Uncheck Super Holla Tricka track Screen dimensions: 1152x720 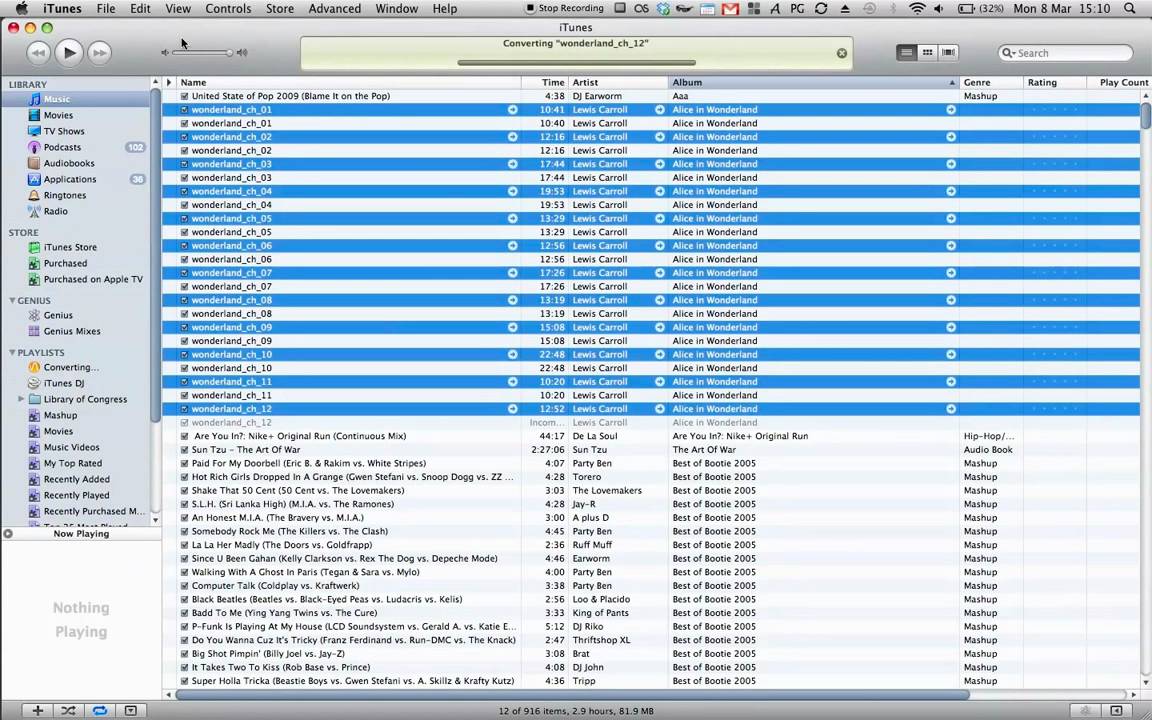tap(184, 681)
